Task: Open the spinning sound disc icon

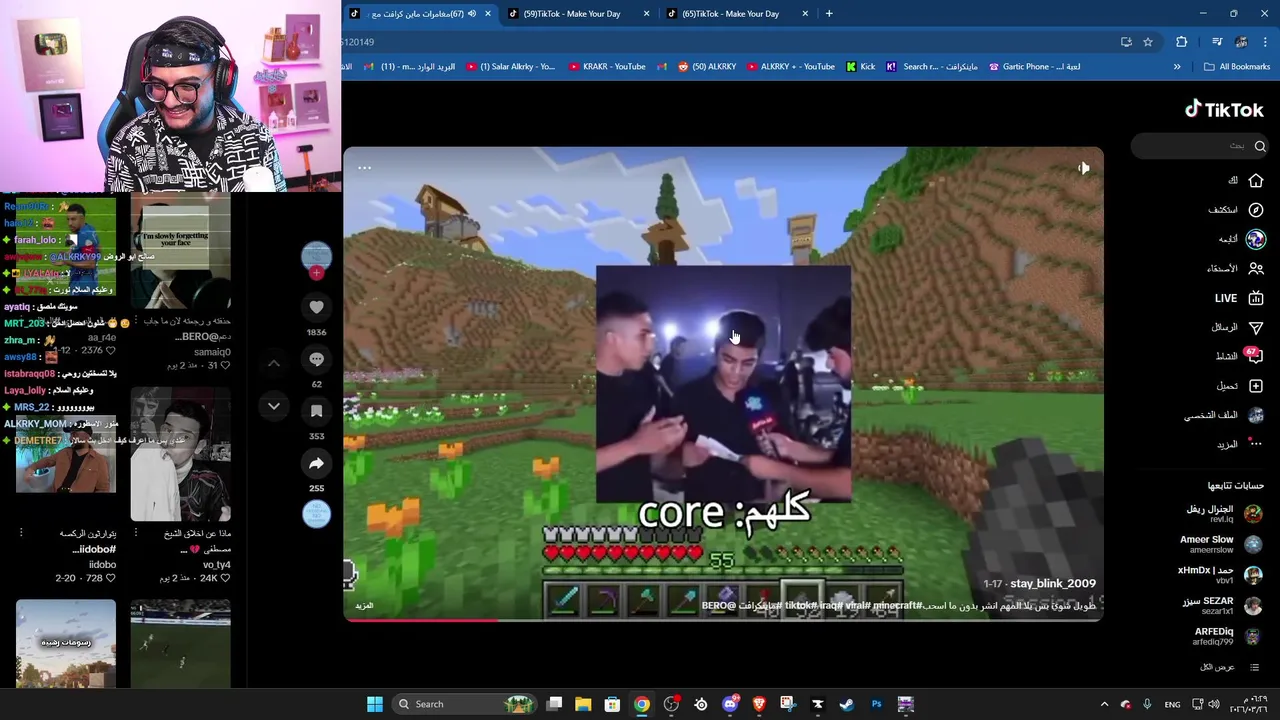Action: coord(316,513)
